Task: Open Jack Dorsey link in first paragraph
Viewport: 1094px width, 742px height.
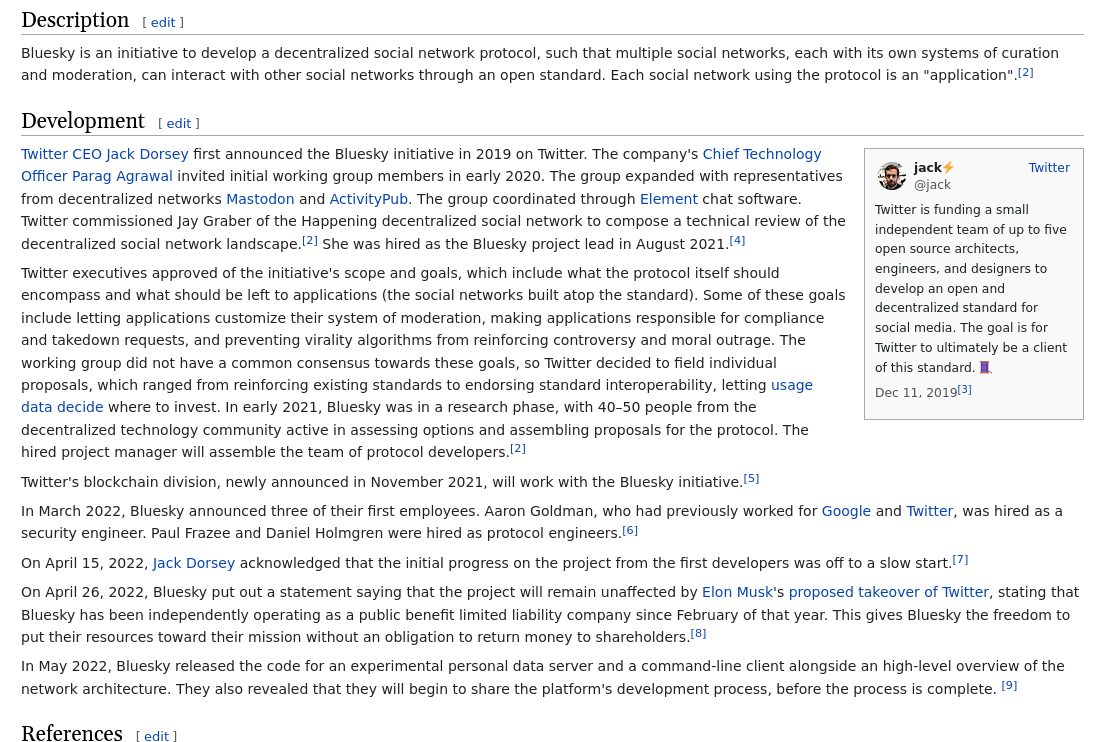Action: tap(147, 154)
